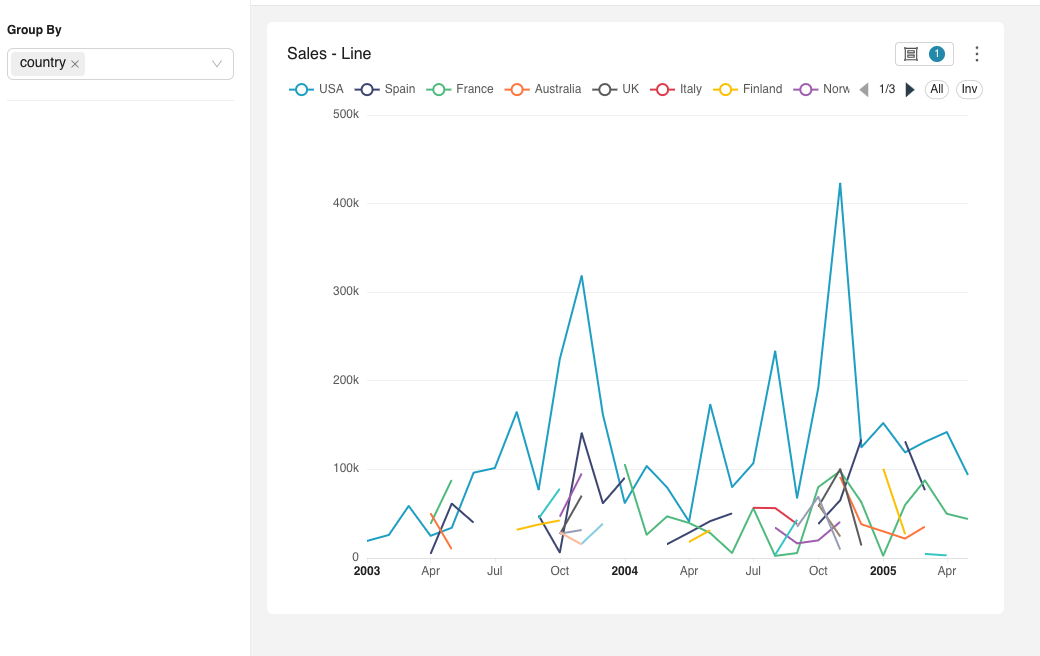Toggle the Norway legend entry
Screen dimensions: 1040x656
point(822,89)
